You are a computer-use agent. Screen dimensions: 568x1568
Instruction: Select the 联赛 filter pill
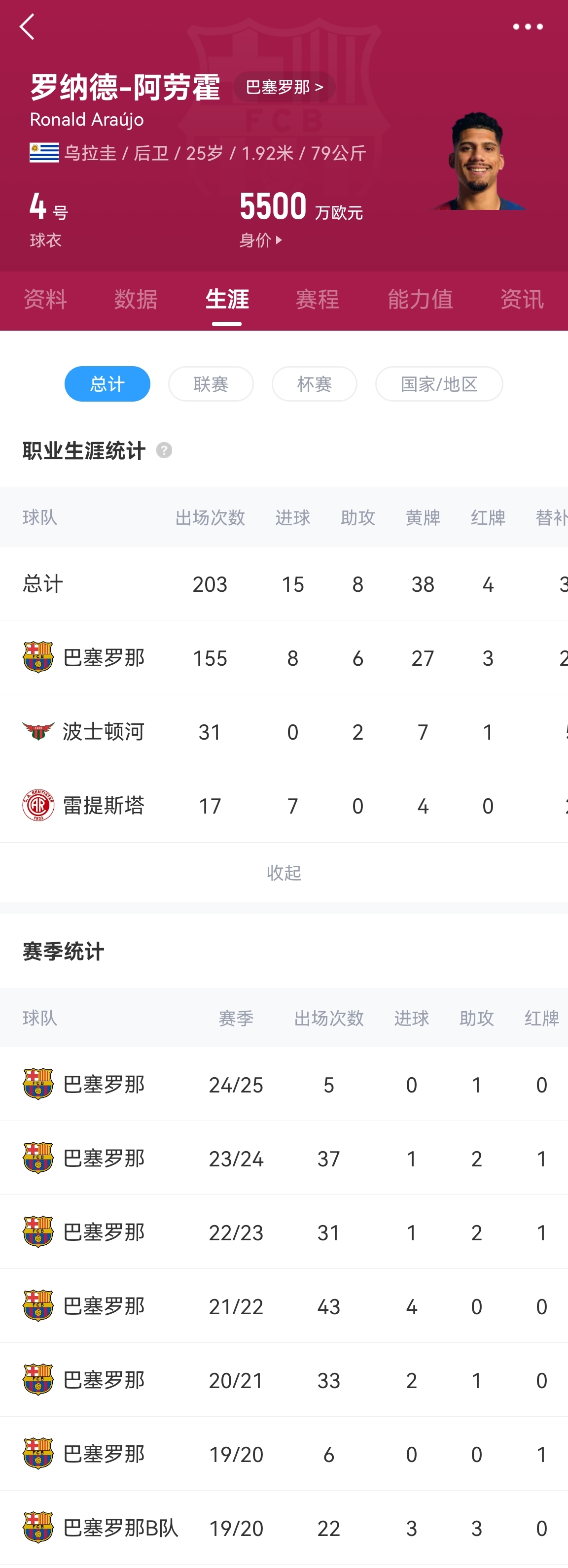click(211, 383)
